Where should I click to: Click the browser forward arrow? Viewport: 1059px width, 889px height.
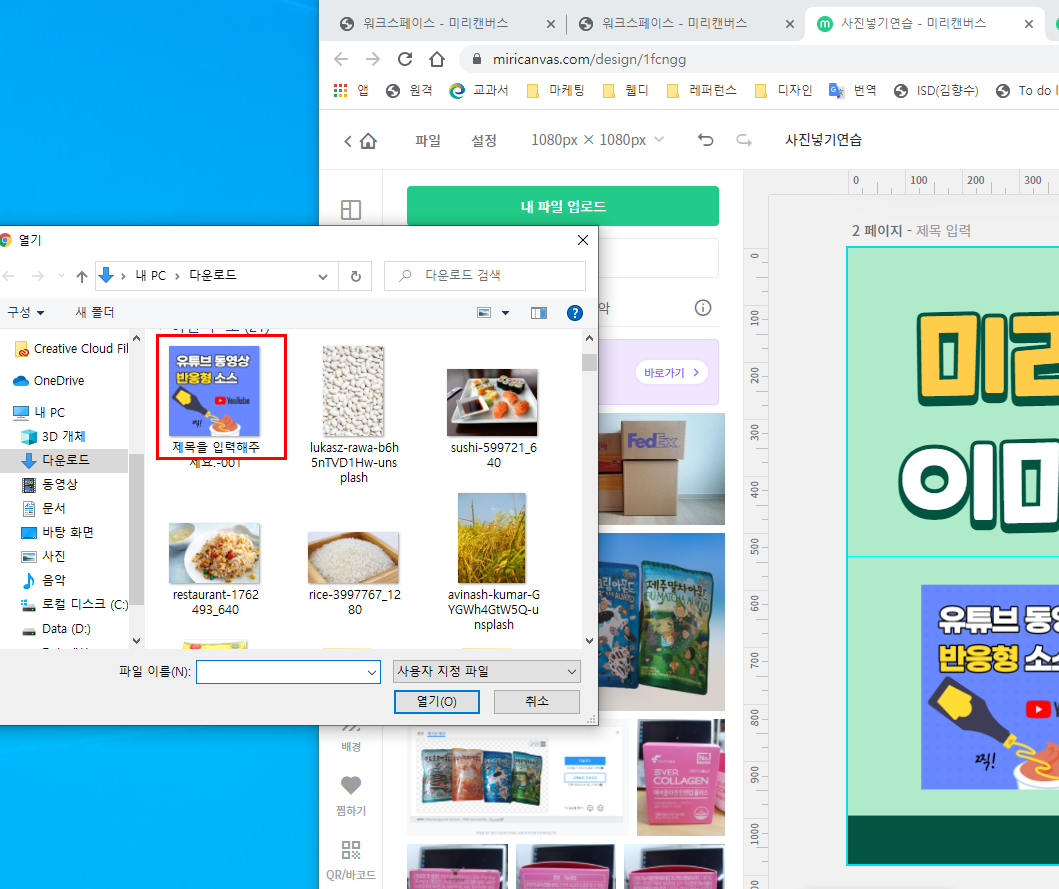point(373,59)
